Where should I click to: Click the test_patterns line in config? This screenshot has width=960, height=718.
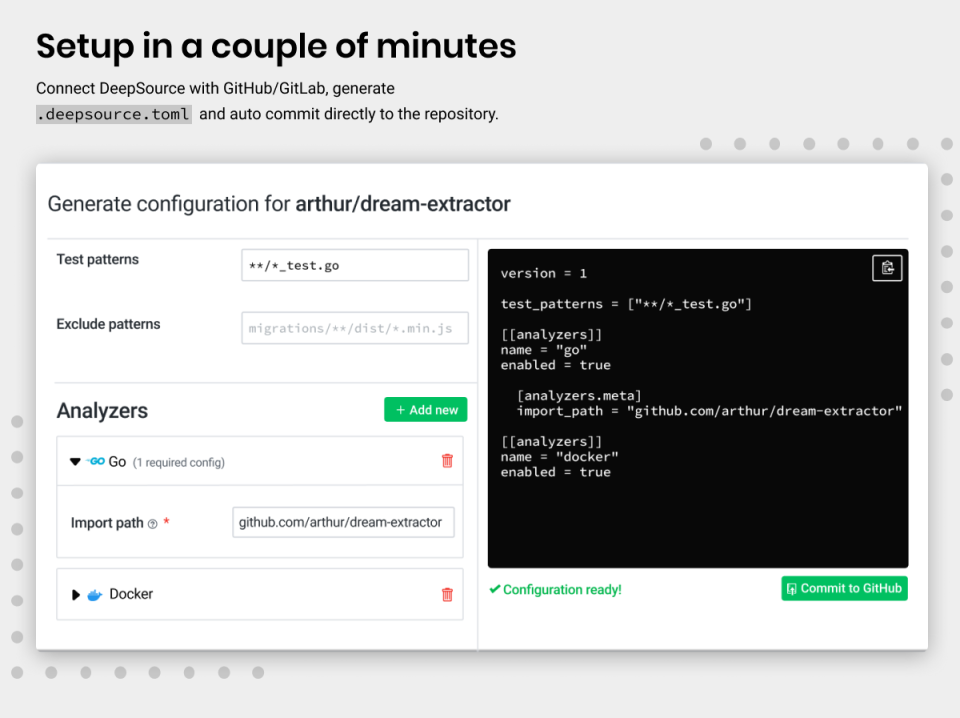pyautogui.click(x=626, y=304)
